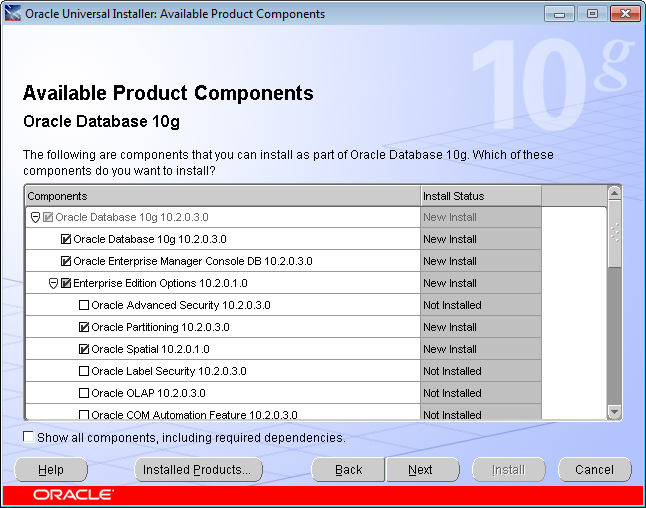Click scrollbar up arrow in component list
646x508 pixels.
point(614,193)
